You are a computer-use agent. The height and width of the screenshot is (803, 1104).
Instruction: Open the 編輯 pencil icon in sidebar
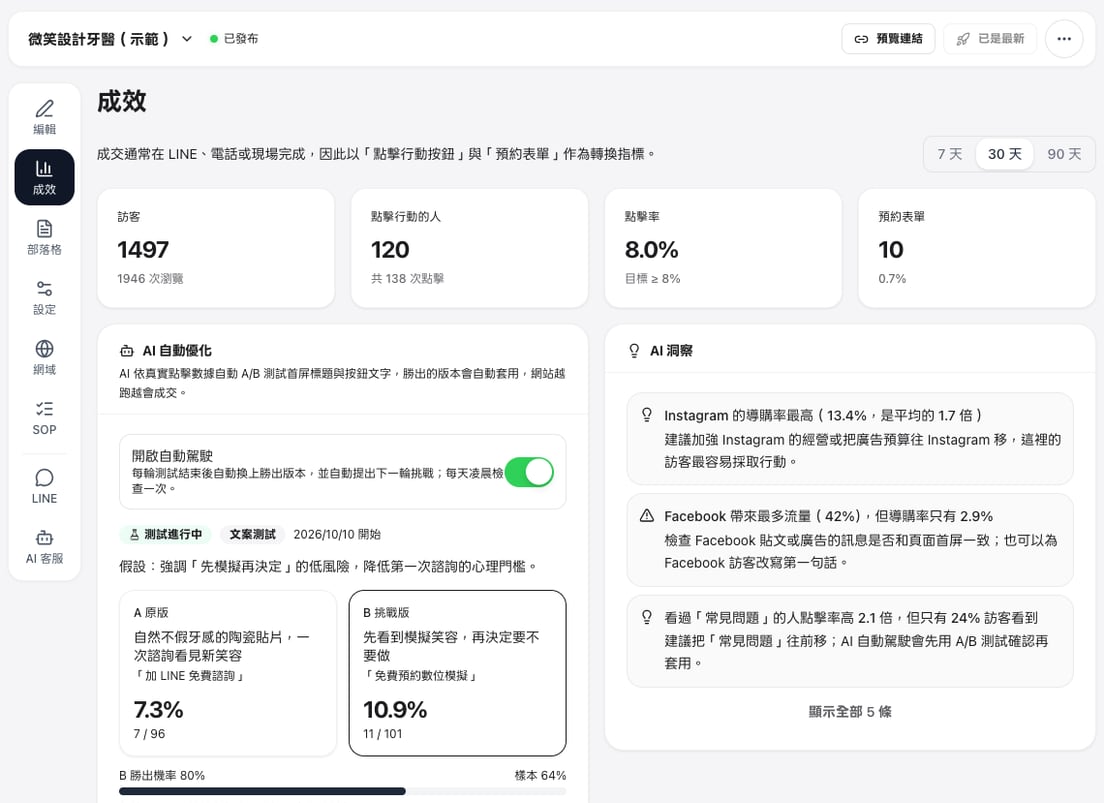(x=44, y=108)
